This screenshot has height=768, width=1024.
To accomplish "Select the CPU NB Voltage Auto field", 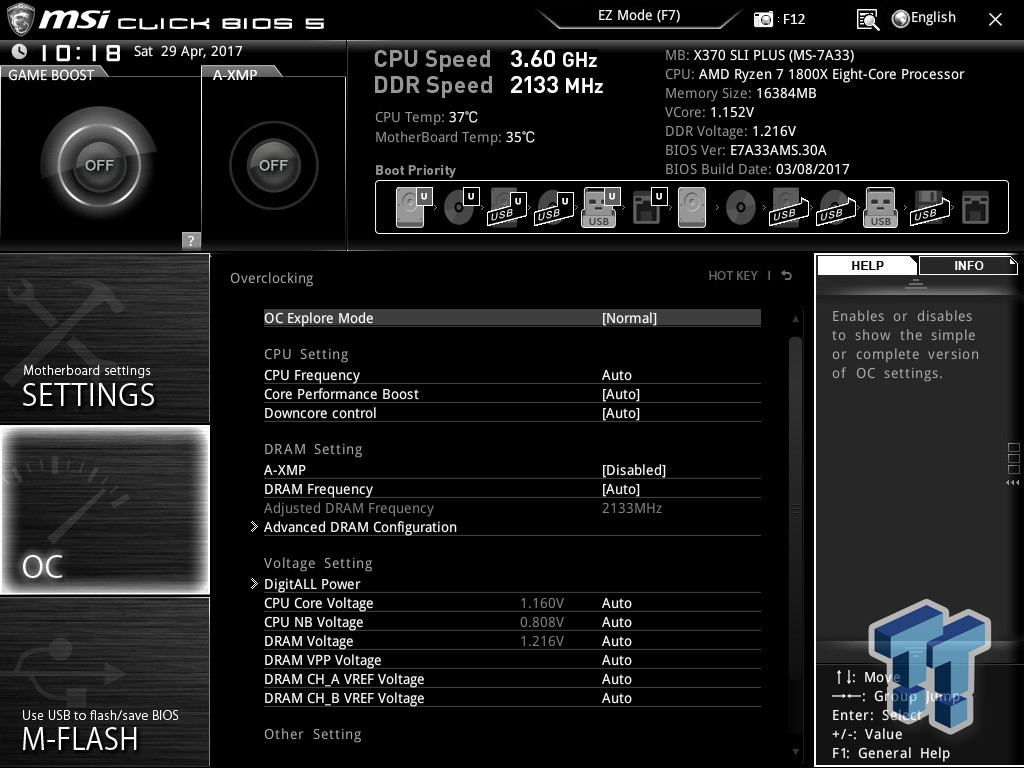I will pos(616,622).
